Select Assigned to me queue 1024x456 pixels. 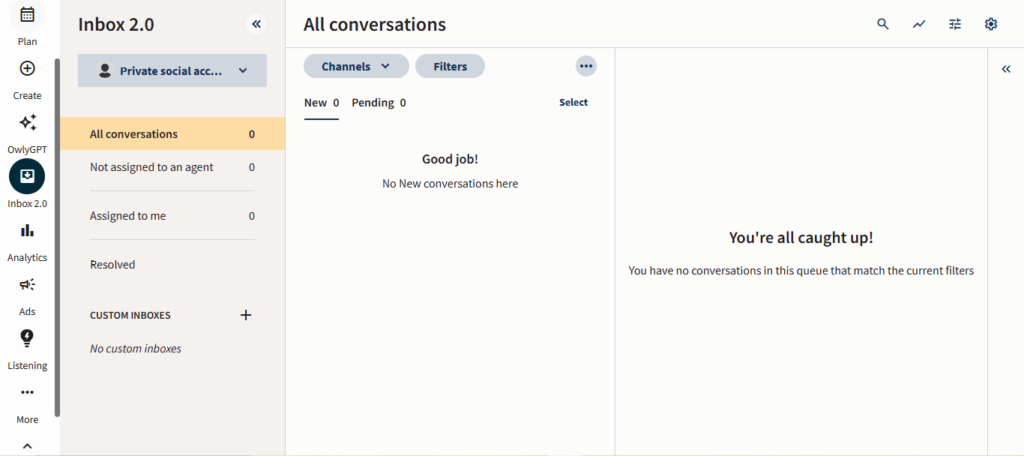(x=172, y=216)
